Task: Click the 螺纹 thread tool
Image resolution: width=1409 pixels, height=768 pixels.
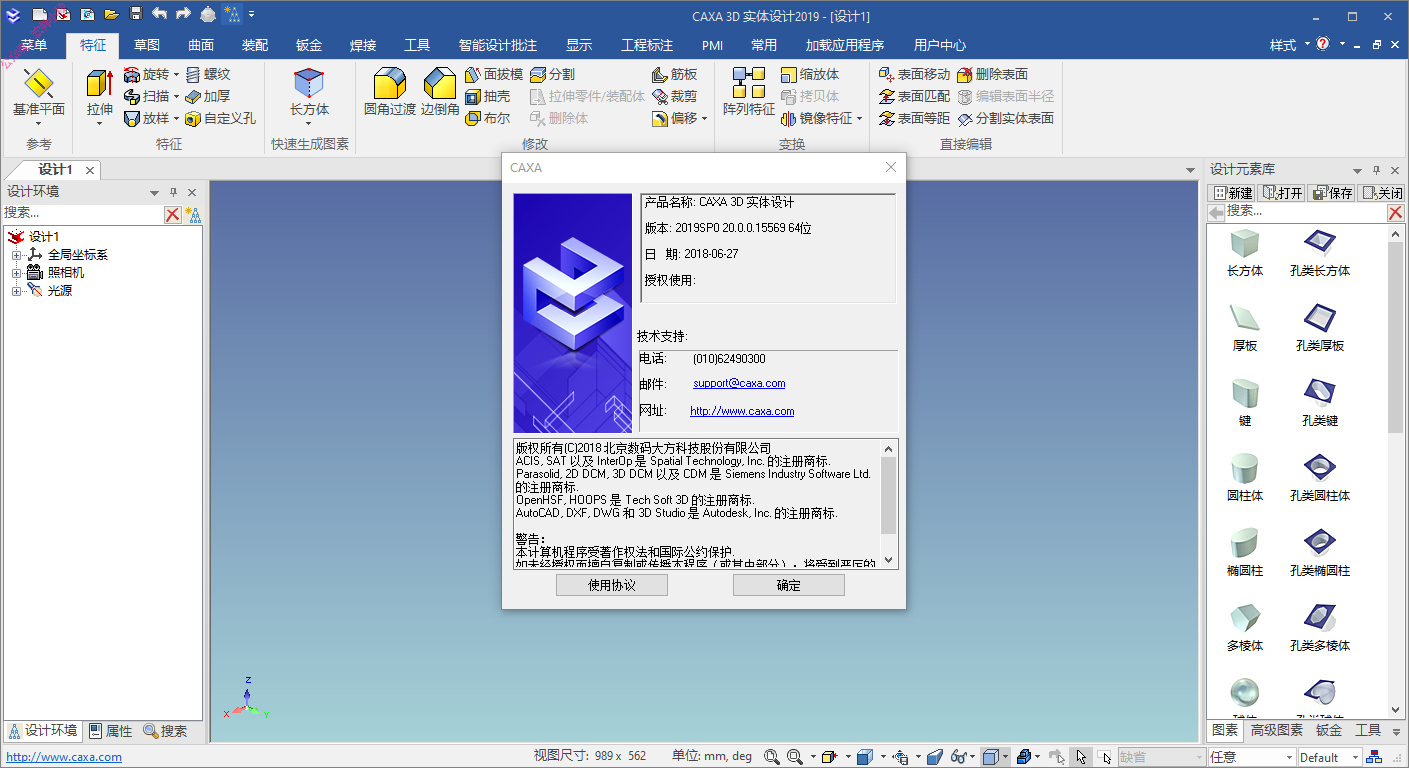Action: click(209, 74)
